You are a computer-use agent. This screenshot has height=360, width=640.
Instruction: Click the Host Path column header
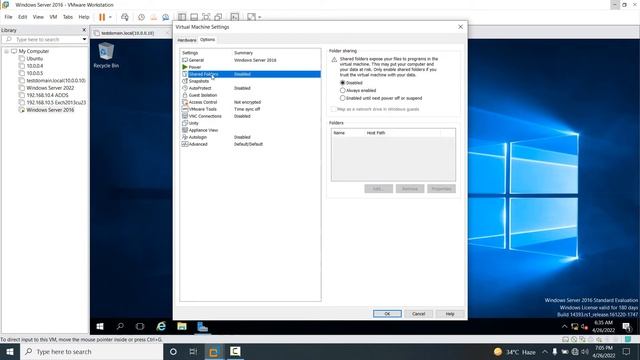pyautogui.click(x=402, y=133)
